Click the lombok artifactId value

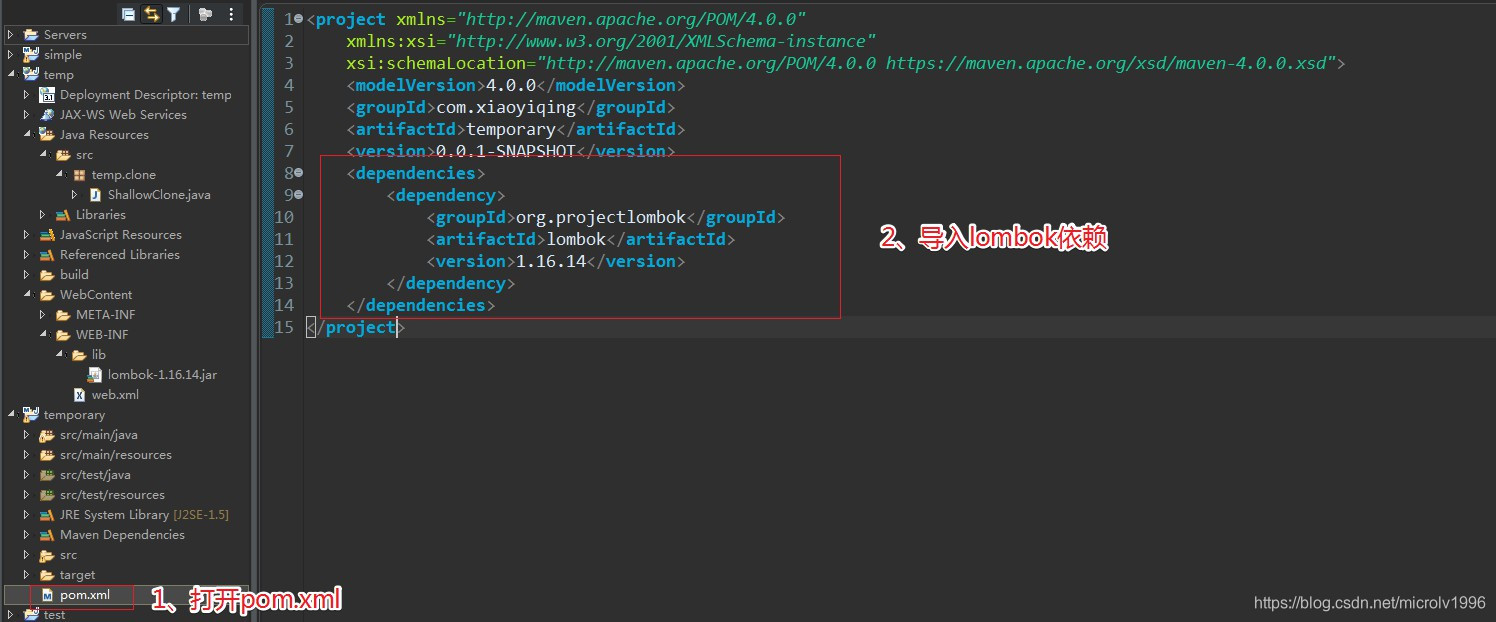(x=576, y=239)
